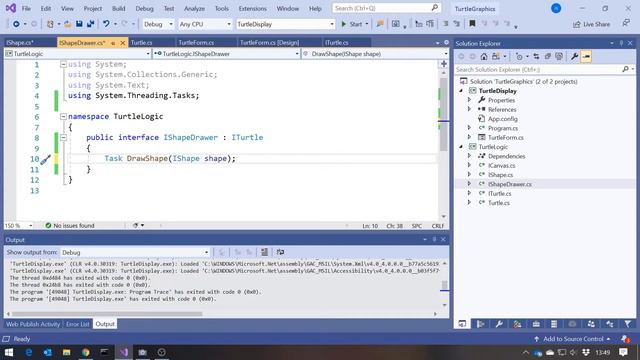Screen dimensions: 640x360
Task: Click the notifications icon in the status bar
Action: 625,339
